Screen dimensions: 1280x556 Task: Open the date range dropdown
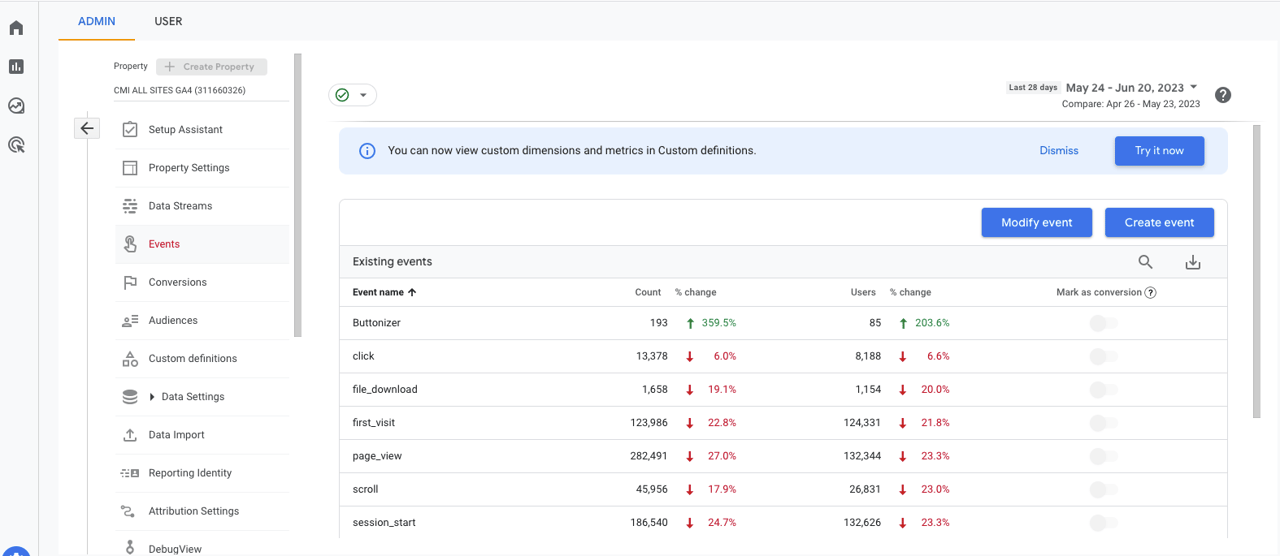[x=1132, y=88]
